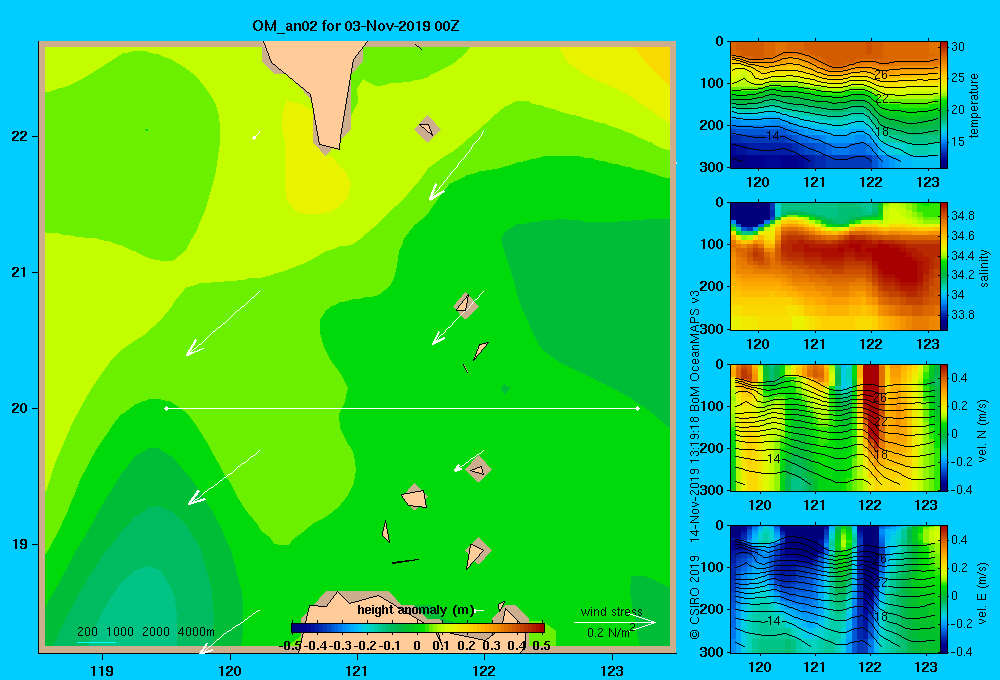Click the "100" depth label of the temperature panel

coord(711,83)
